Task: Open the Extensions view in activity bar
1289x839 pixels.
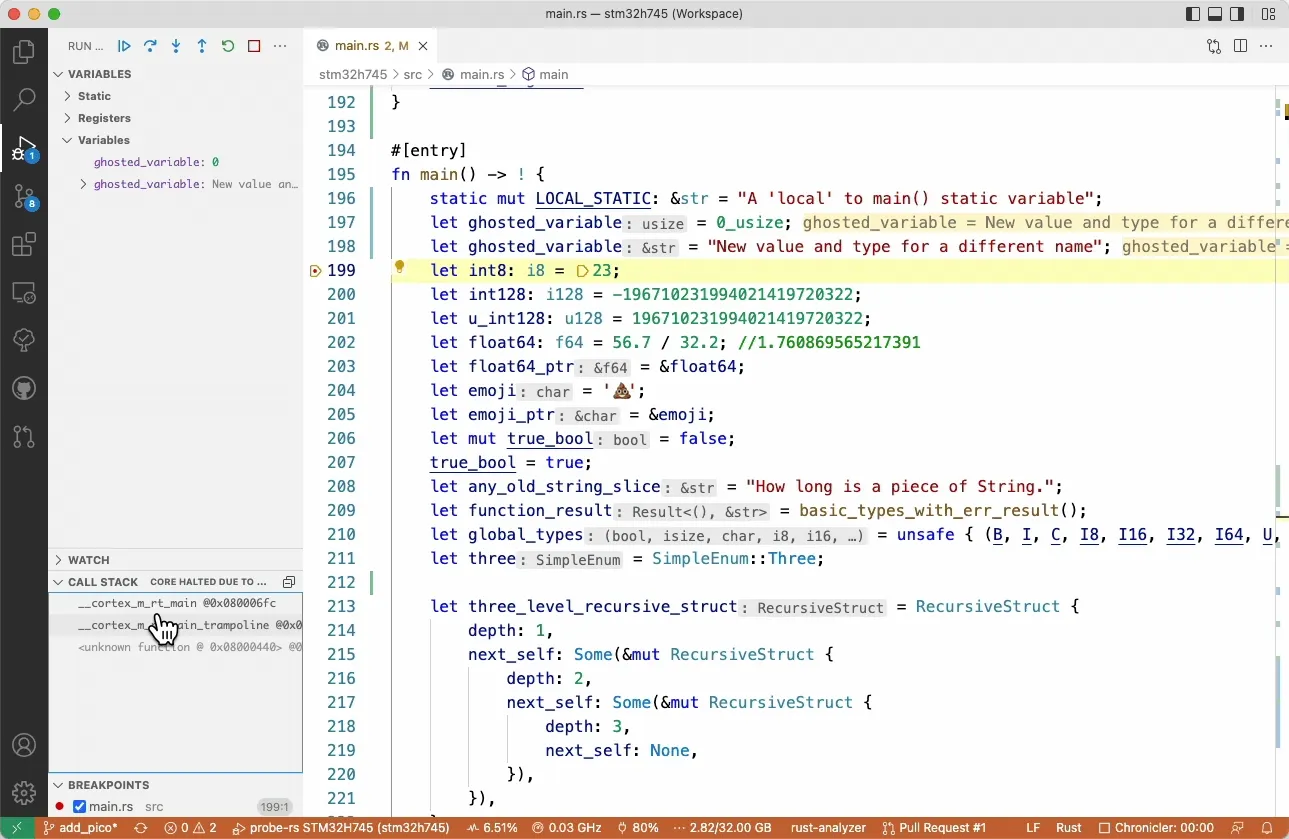Action: 24,245
